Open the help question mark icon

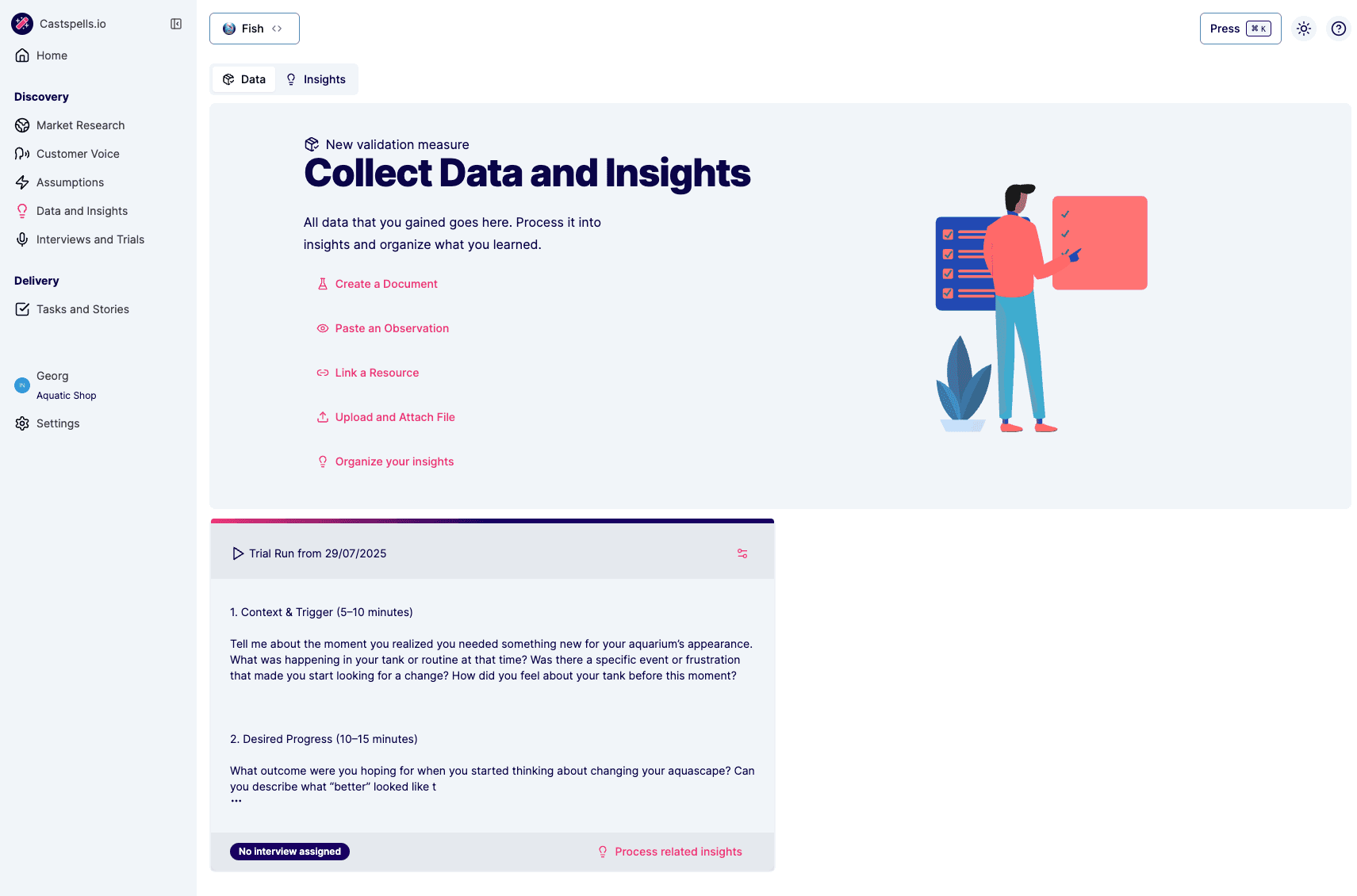1338,29
